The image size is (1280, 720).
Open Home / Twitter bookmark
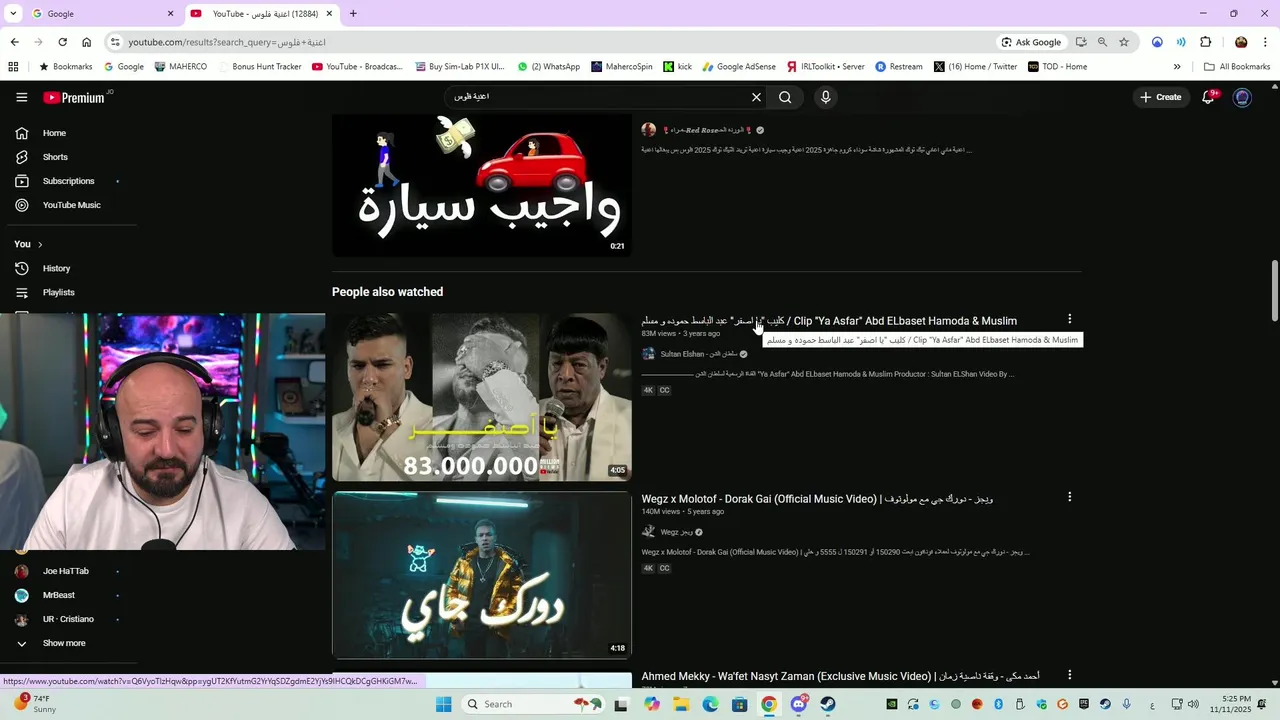pyautogui.click(x=975, y=67)
